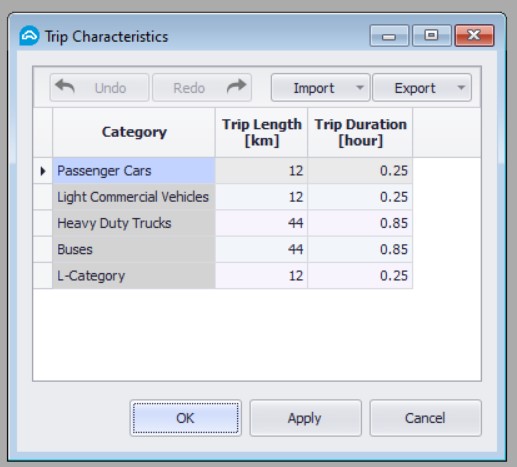
Task: Edit Buses trip length value 44
Action: (x=261, y=250)
